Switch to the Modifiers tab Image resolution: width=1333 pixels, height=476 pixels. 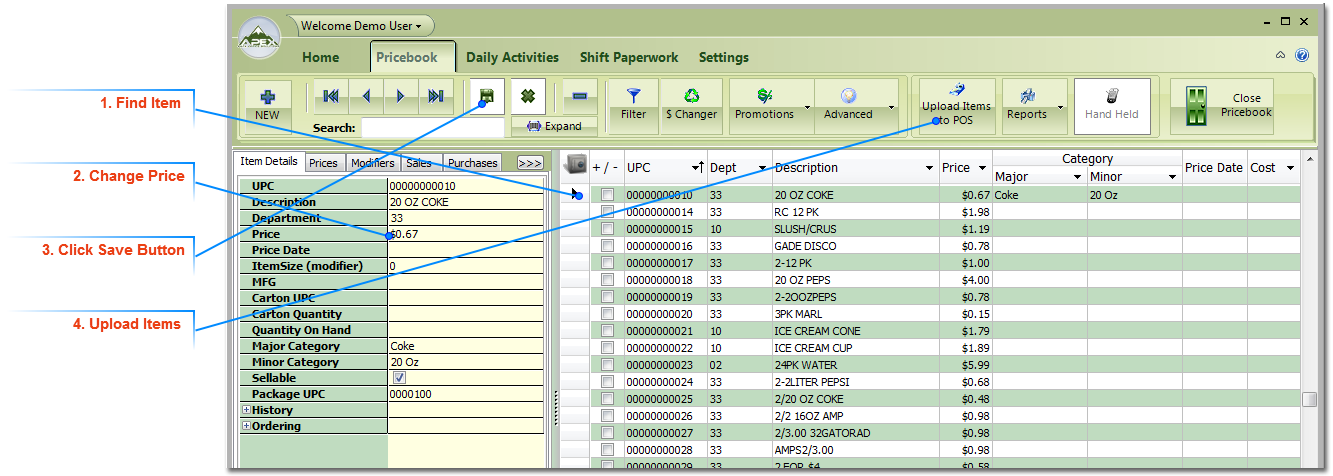click(372, 163)
